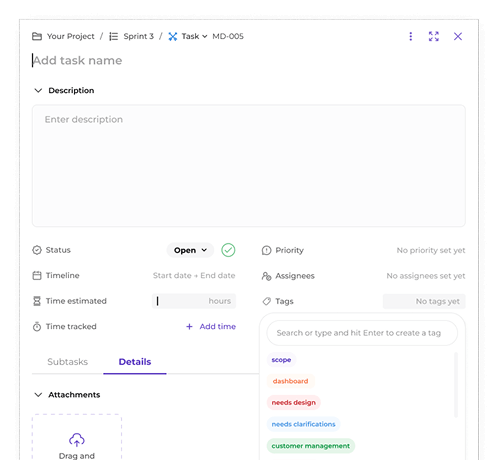Click the Time tracked label
This screenshot has width=501, height=460.
coord(71,327)
